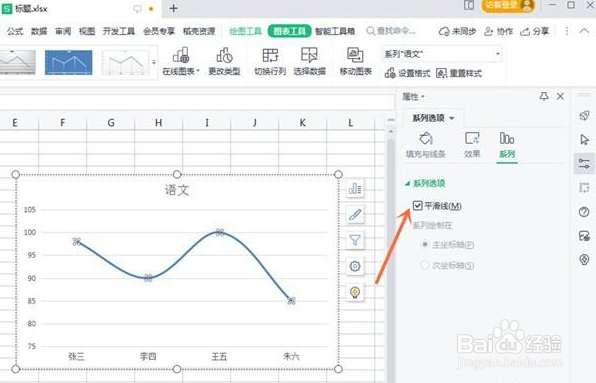Screen dimensions: 596x383
Task: Open the 会员专享 ribbon tab
Action: (x=159, y=31)
